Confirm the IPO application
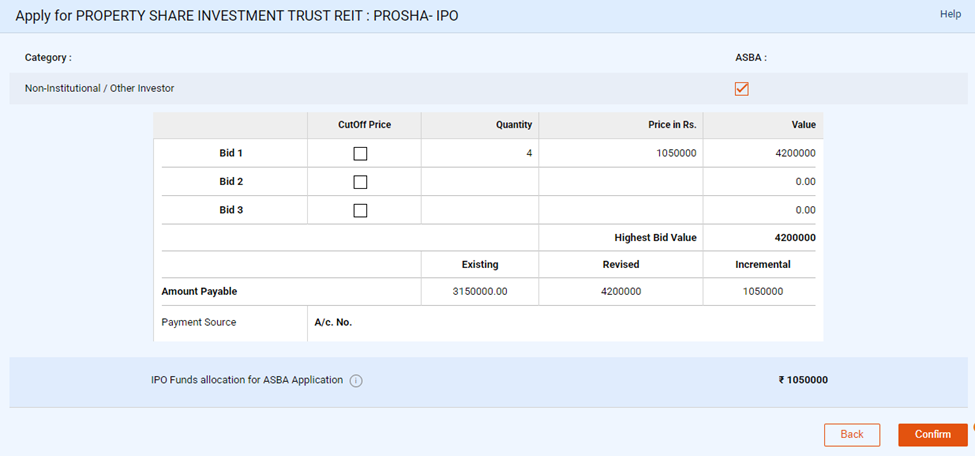The width and height of the screenshot is (975, 456). point(932,434)
